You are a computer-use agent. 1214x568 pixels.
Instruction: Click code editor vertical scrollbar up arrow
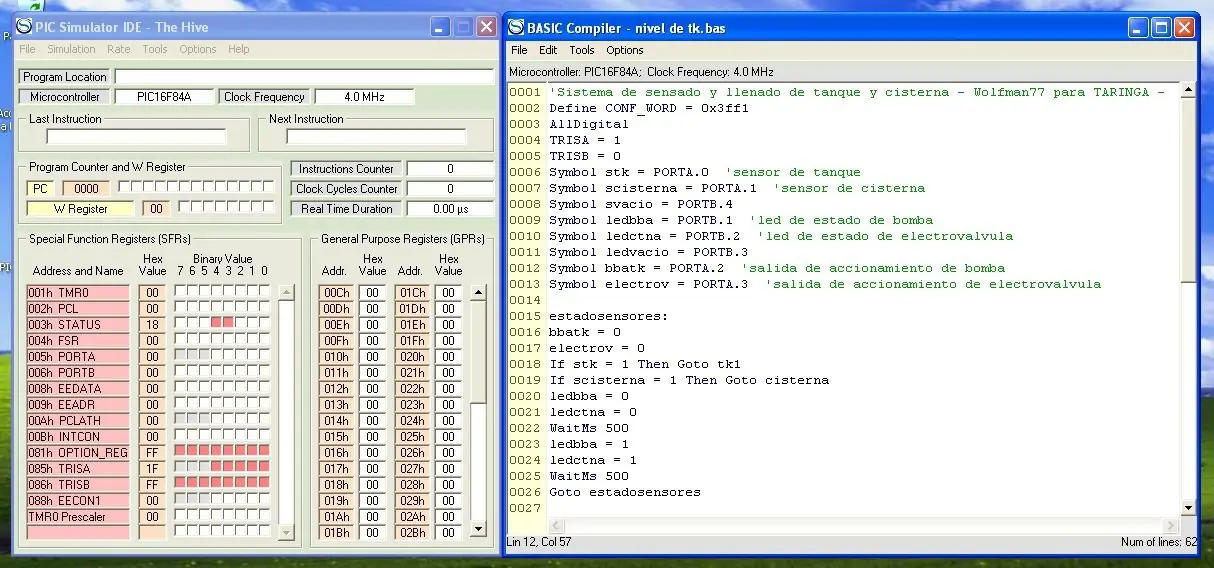[x=1188, y=91]
